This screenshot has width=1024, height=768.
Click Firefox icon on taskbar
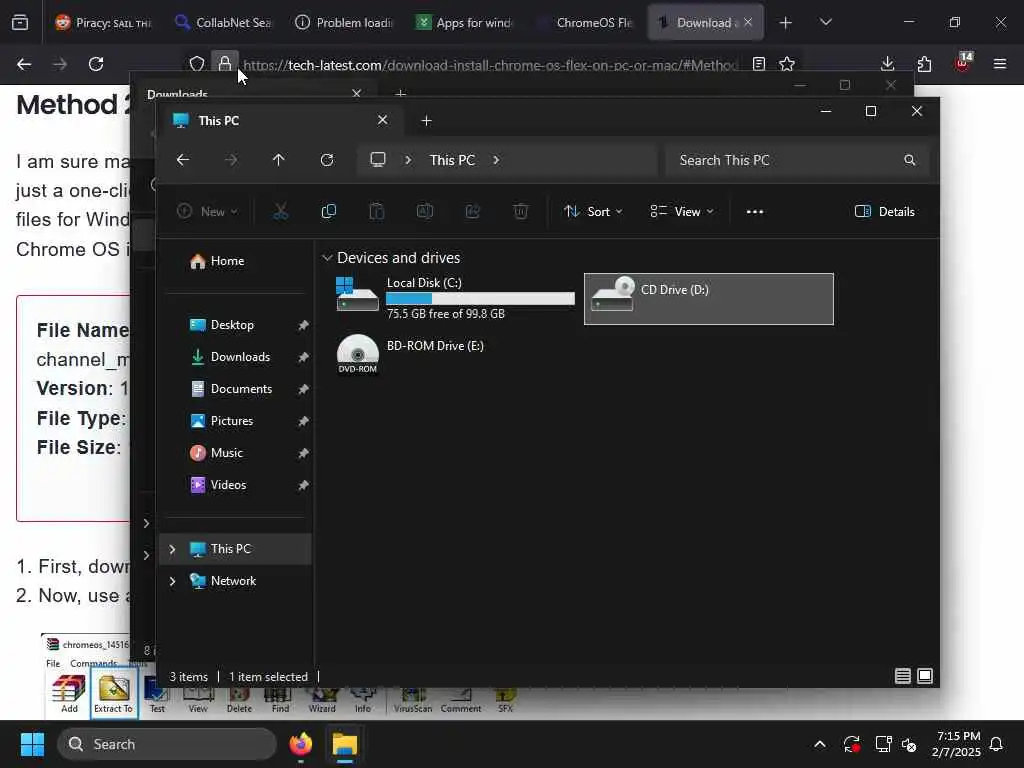tap(301, 744)
